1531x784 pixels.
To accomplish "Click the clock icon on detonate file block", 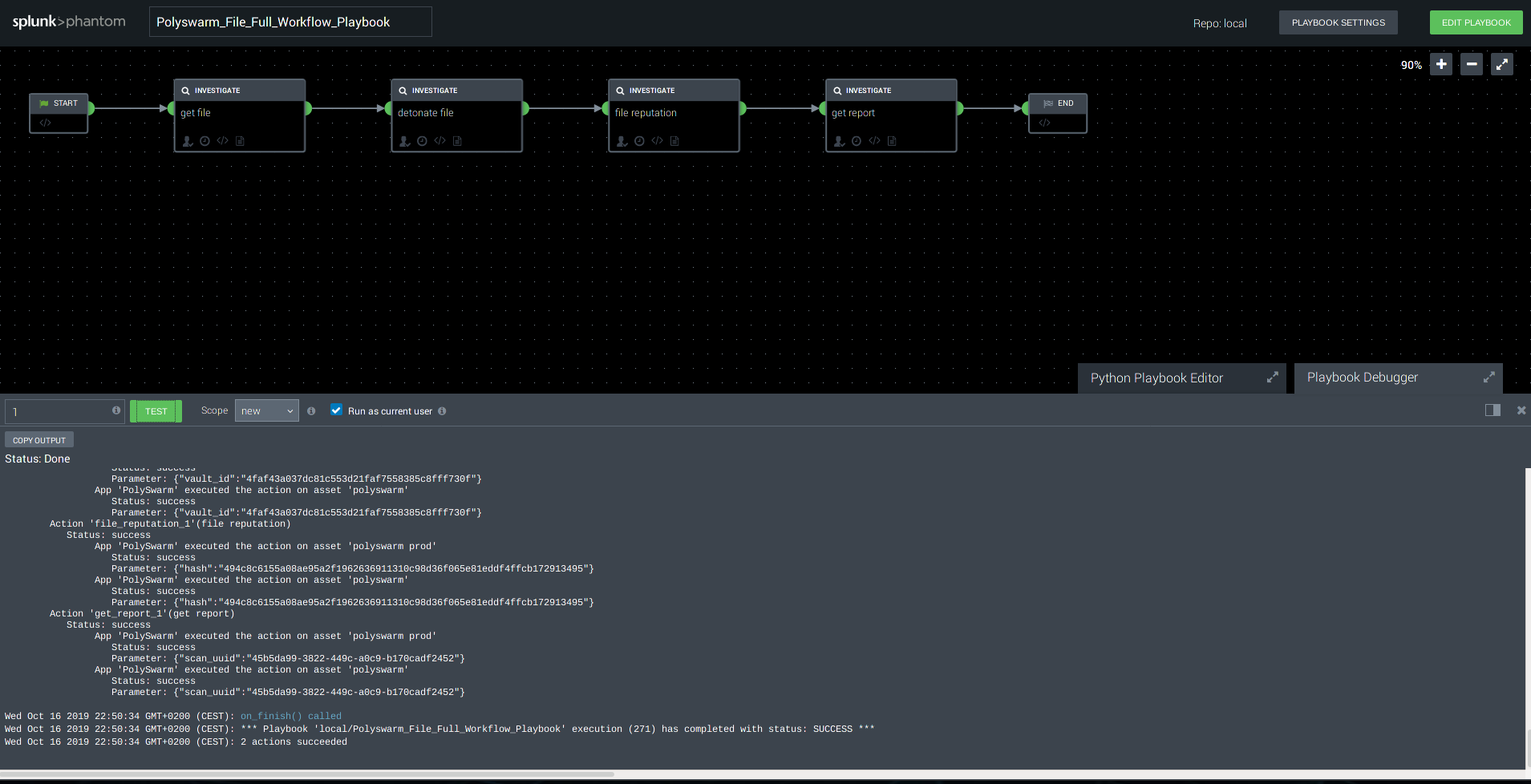I will tap(423, 141).
